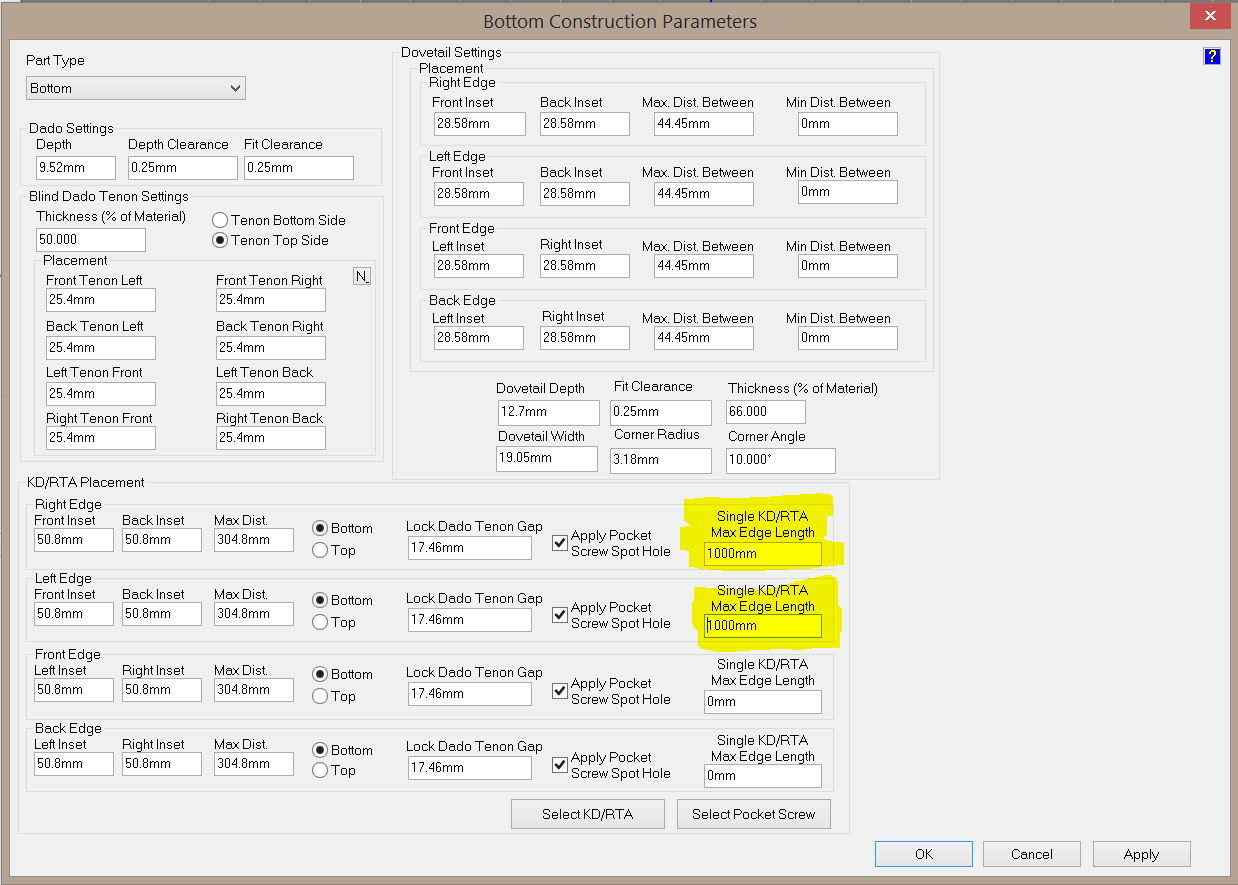
Task: Select Bottom radio for Back Edge KD/RTA
Action: [320, 750]
